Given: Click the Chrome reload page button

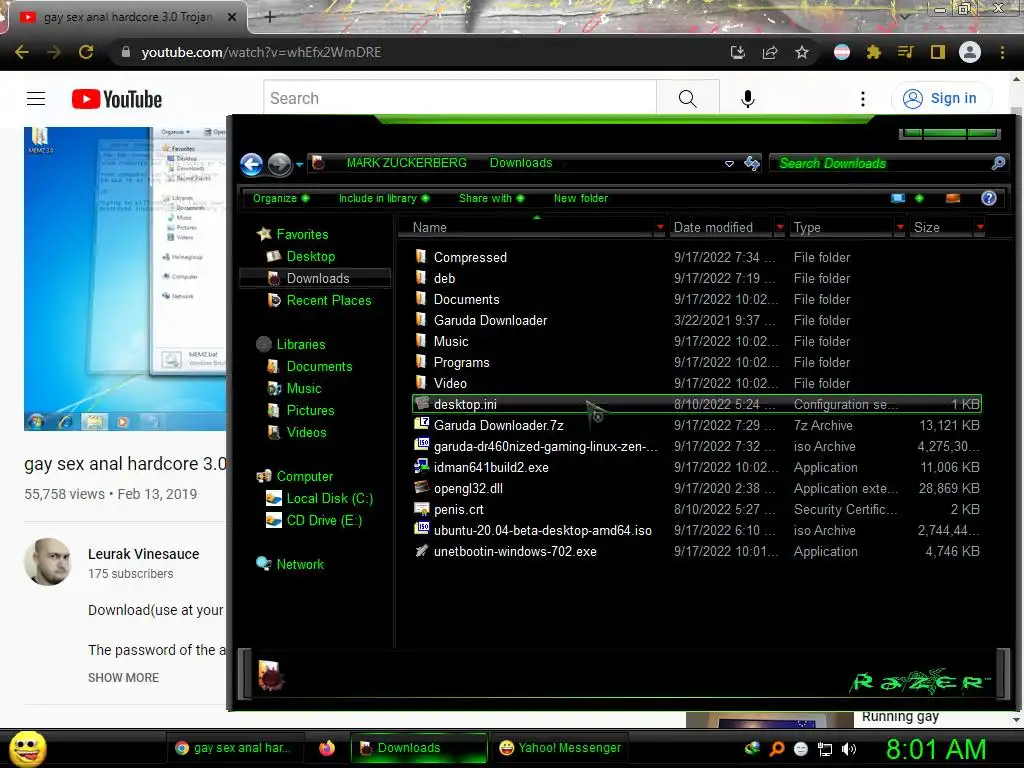Looking at the screenshot, I should (86, 52).
